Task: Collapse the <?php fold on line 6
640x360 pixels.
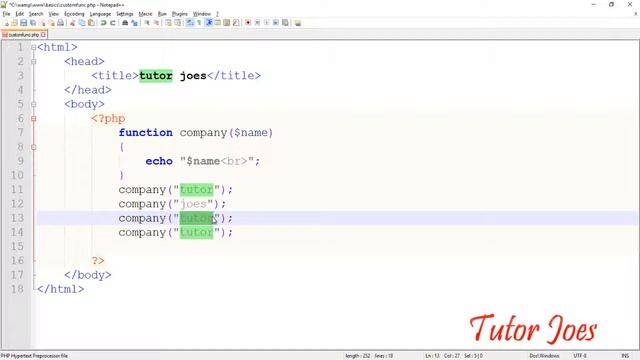Action: tap(33, 118)
